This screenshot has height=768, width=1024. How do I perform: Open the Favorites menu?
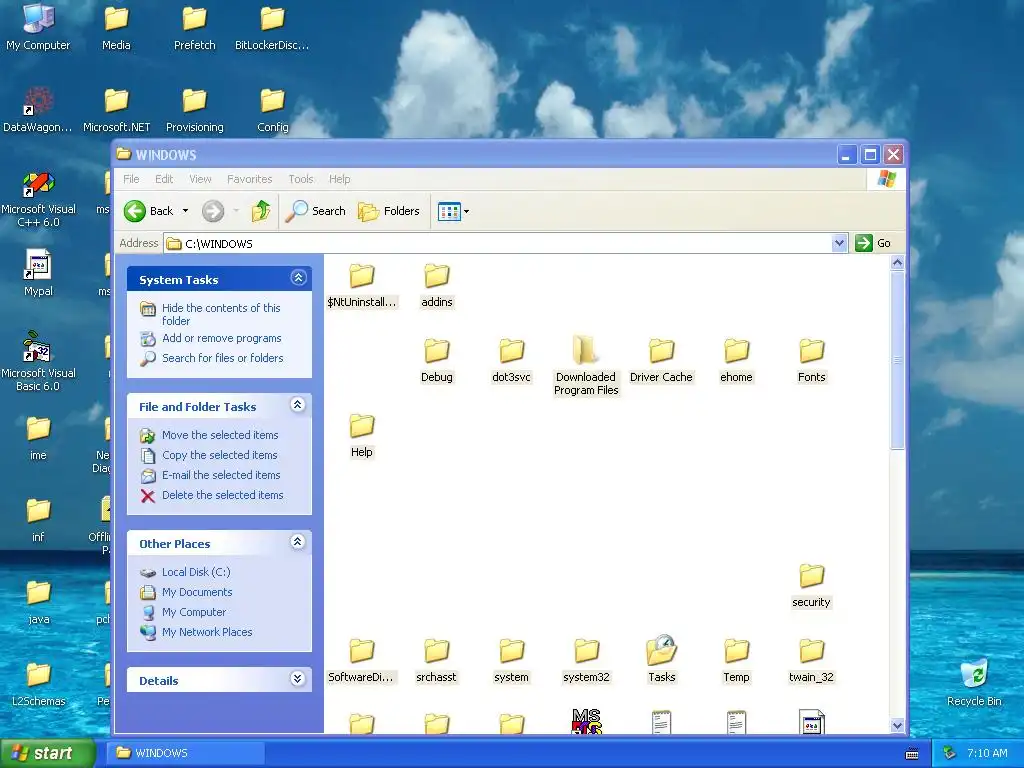pyautogui.click(x=249, y=179)
